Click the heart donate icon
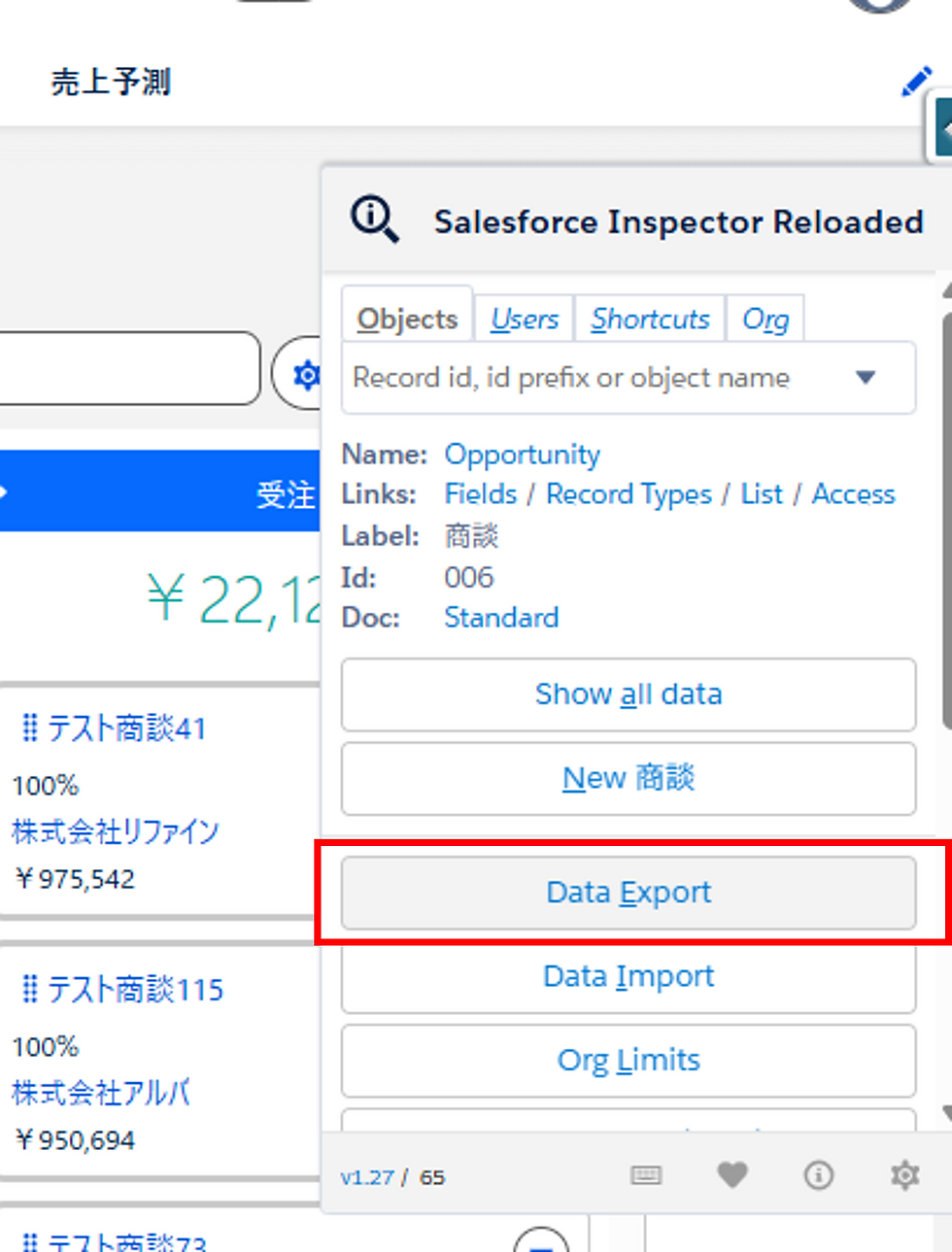 point(732,1175)
